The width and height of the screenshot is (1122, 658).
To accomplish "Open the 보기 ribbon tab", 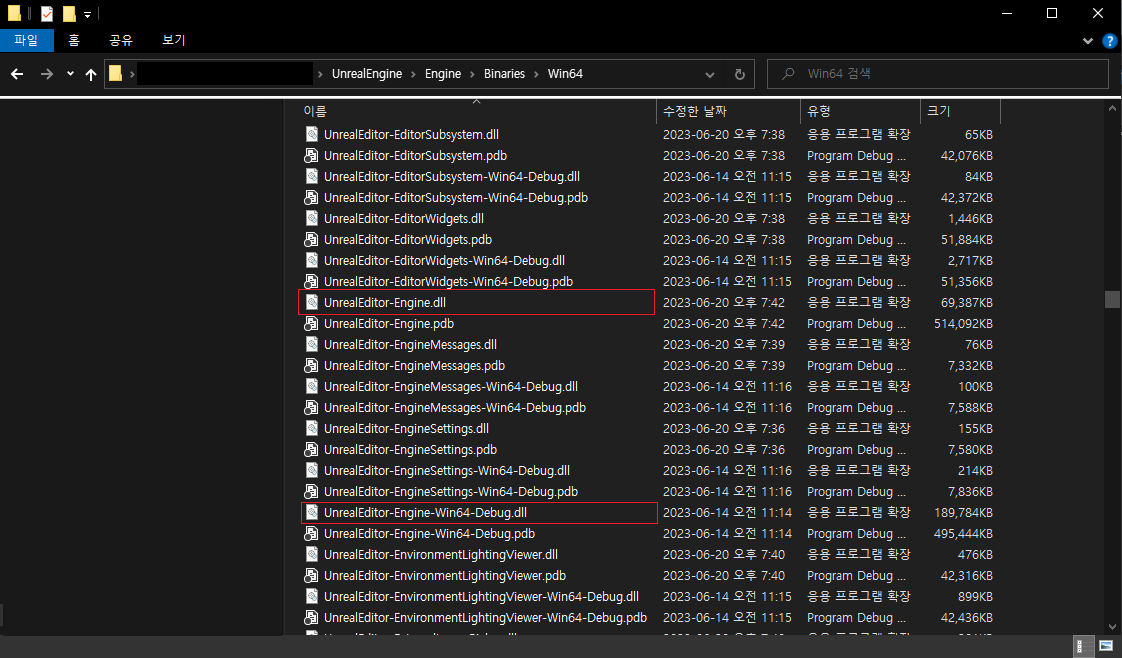I will [173, 40].
